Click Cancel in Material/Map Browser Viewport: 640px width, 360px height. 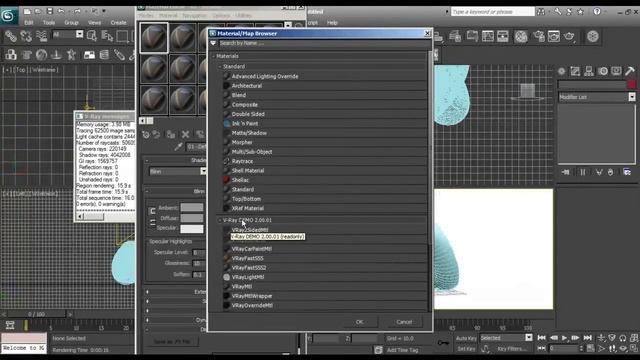pyautogui.click(x=404, y=322)
